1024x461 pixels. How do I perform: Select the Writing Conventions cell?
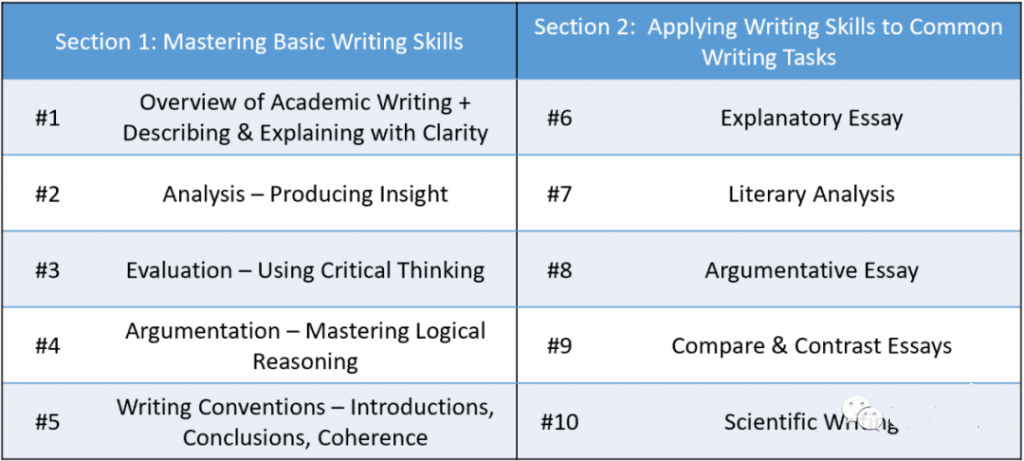point(305,422)
